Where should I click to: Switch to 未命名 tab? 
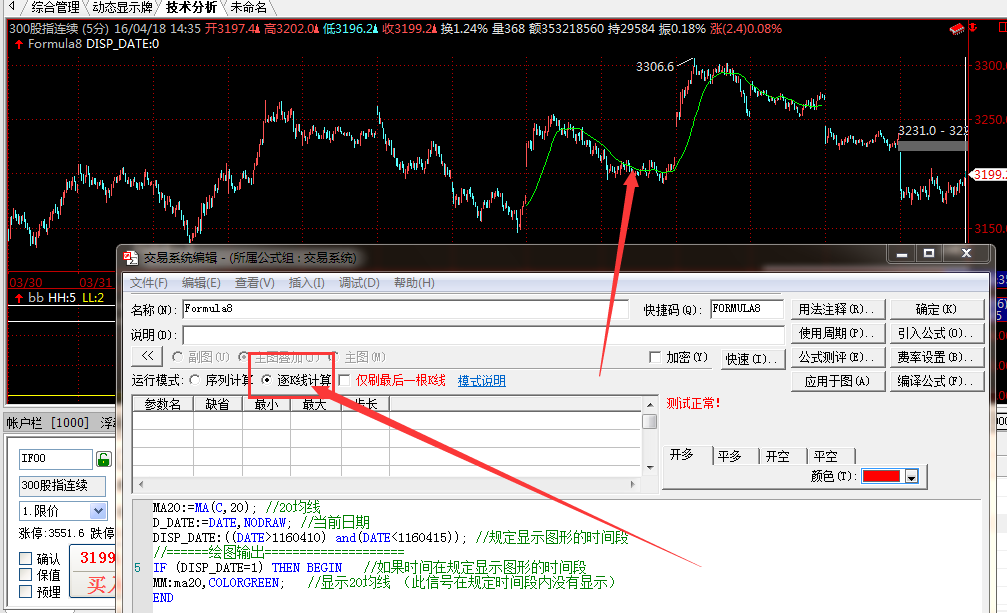(x=249, y=8)
